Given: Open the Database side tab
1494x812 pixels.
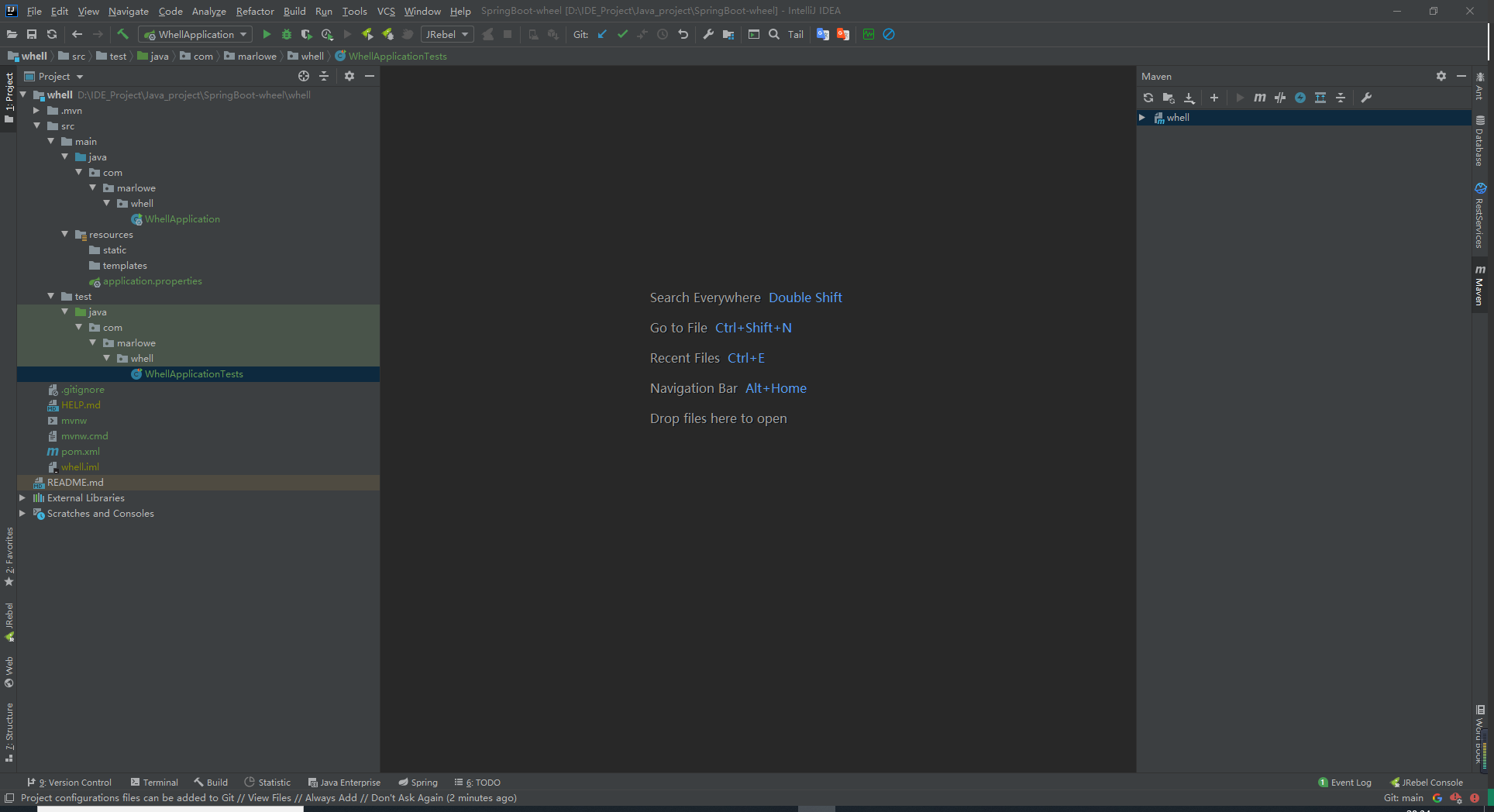Looking at the screenshot, I should pos(1480,141).
